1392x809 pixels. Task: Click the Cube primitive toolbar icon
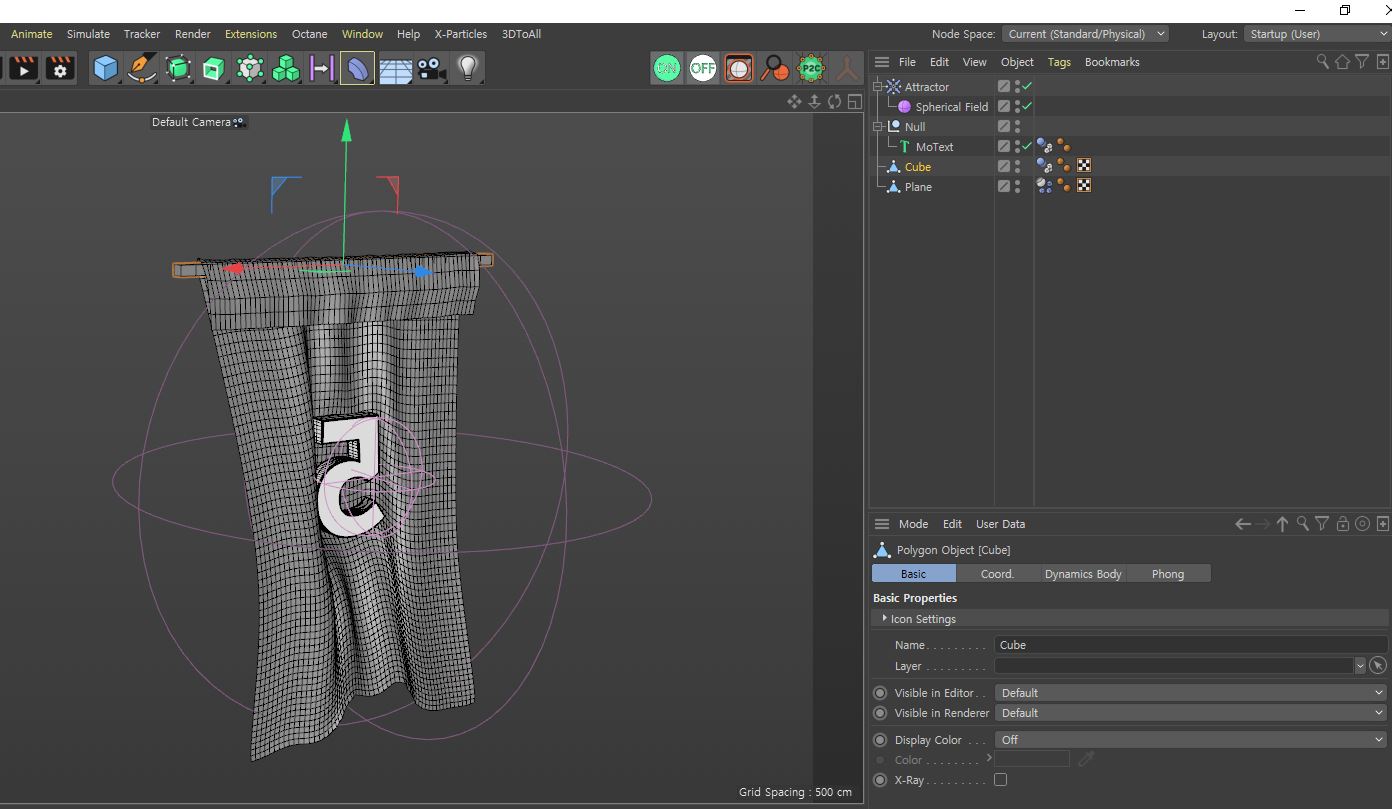105,68
